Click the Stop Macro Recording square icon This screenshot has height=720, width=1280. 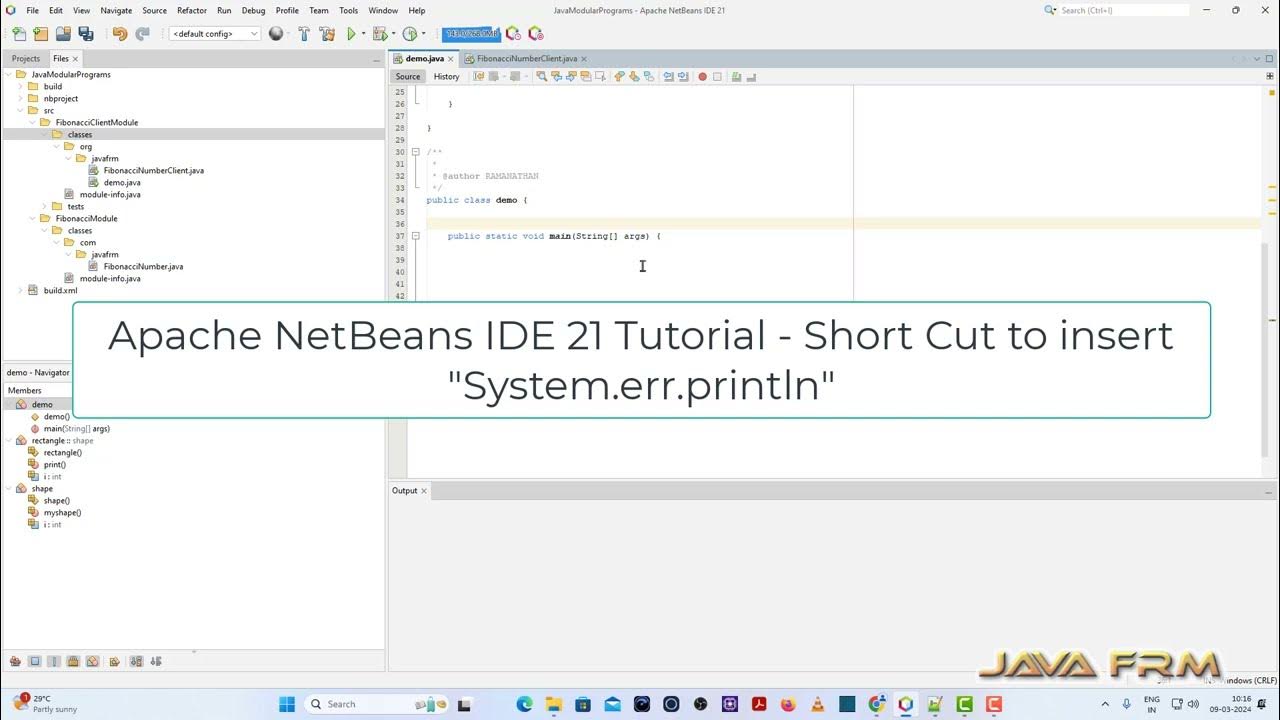click(x=717, y=76)
